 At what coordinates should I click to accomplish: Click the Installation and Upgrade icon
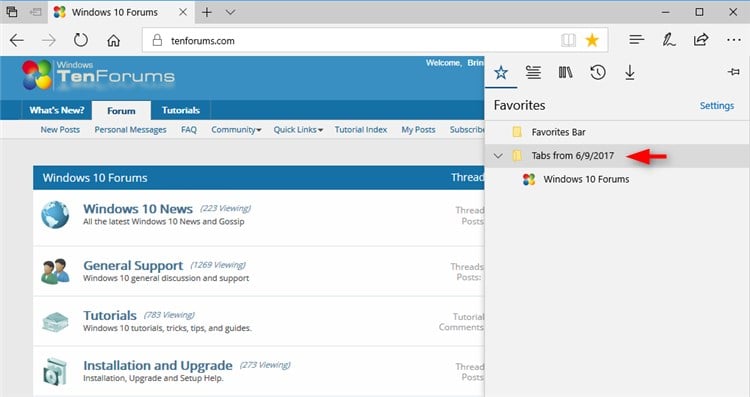pyautogui.click(x=55, y=372)
